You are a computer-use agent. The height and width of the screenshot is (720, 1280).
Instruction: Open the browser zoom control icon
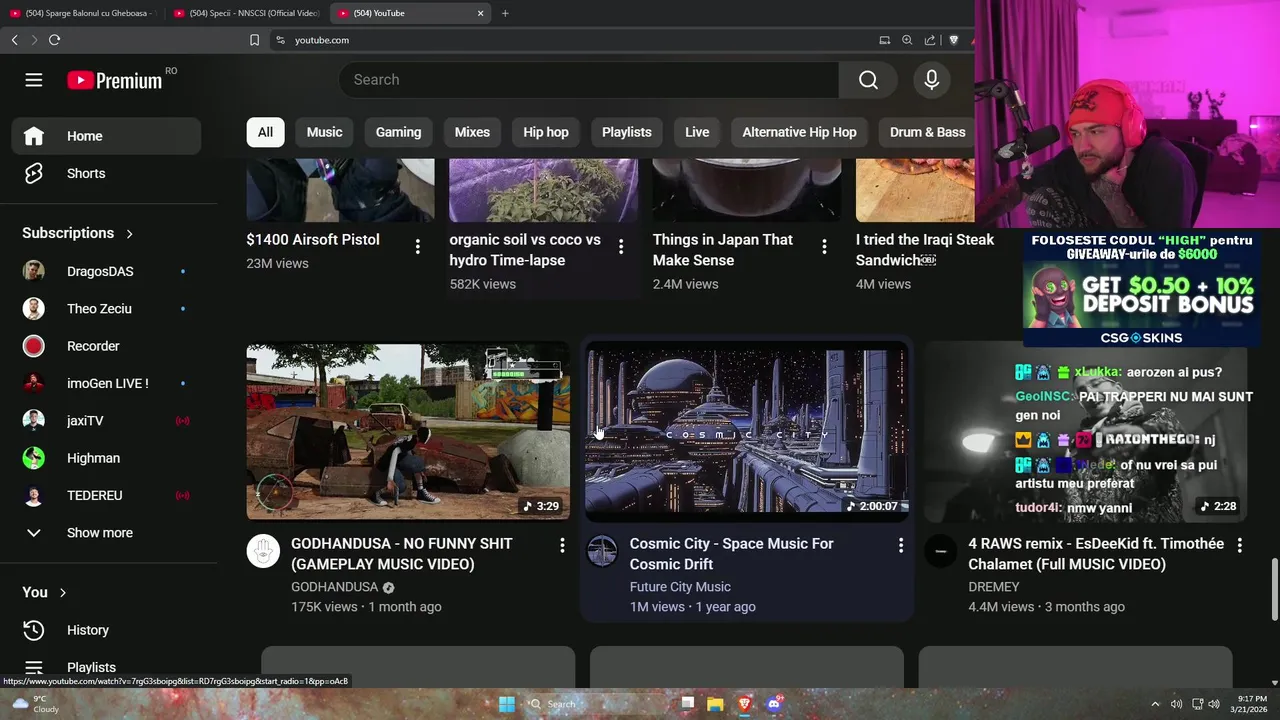click(907, 40)
